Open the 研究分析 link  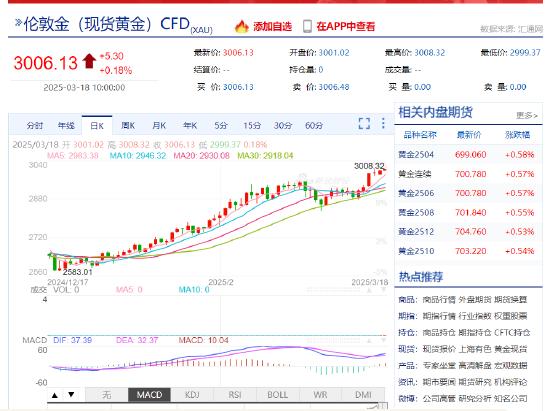pos(475,399)
